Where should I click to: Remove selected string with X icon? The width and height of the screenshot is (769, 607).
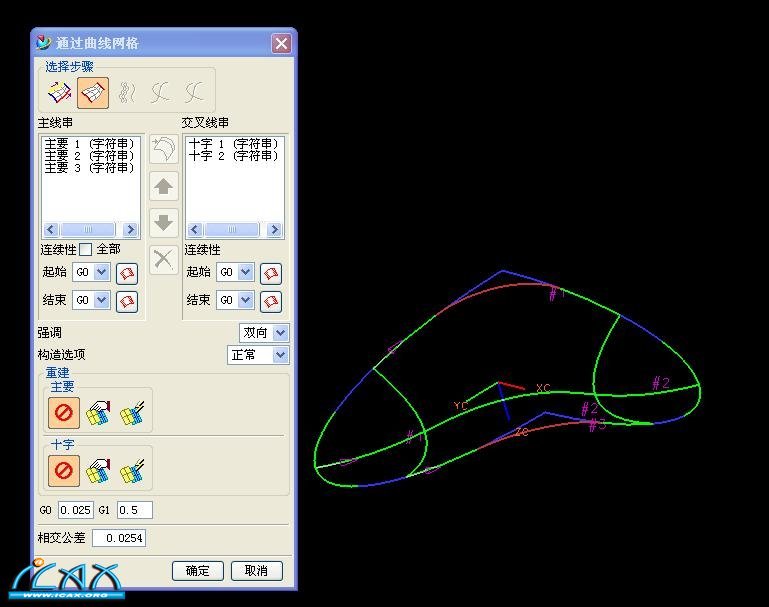[164, 259]
